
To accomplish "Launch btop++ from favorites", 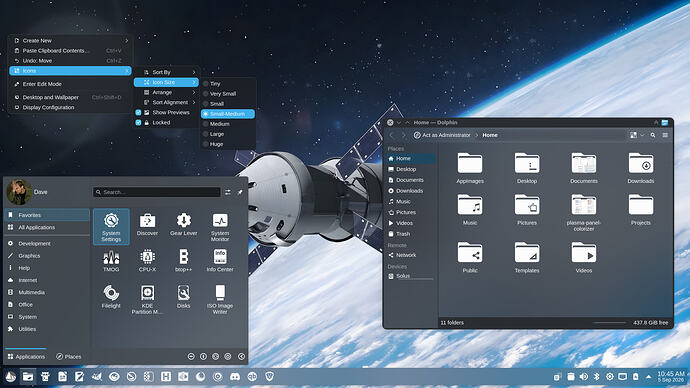I will [184, 261].
